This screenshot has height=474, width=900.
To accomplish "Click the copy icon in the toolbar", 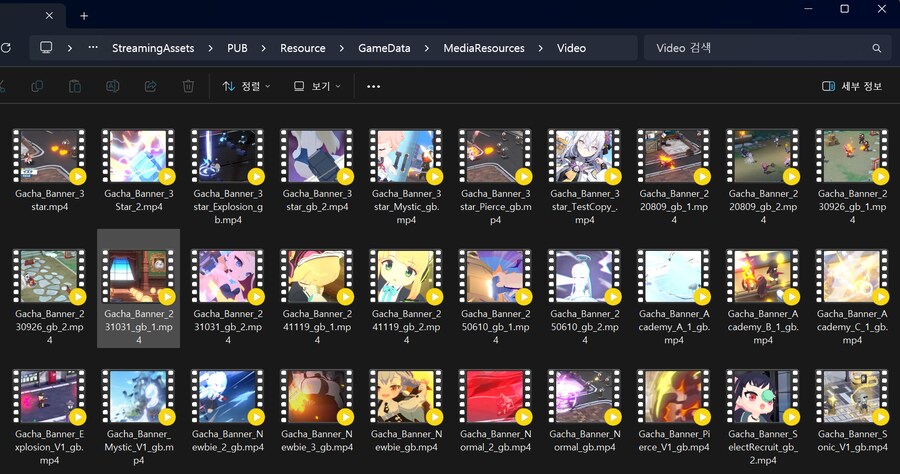I will coord(37,86).
